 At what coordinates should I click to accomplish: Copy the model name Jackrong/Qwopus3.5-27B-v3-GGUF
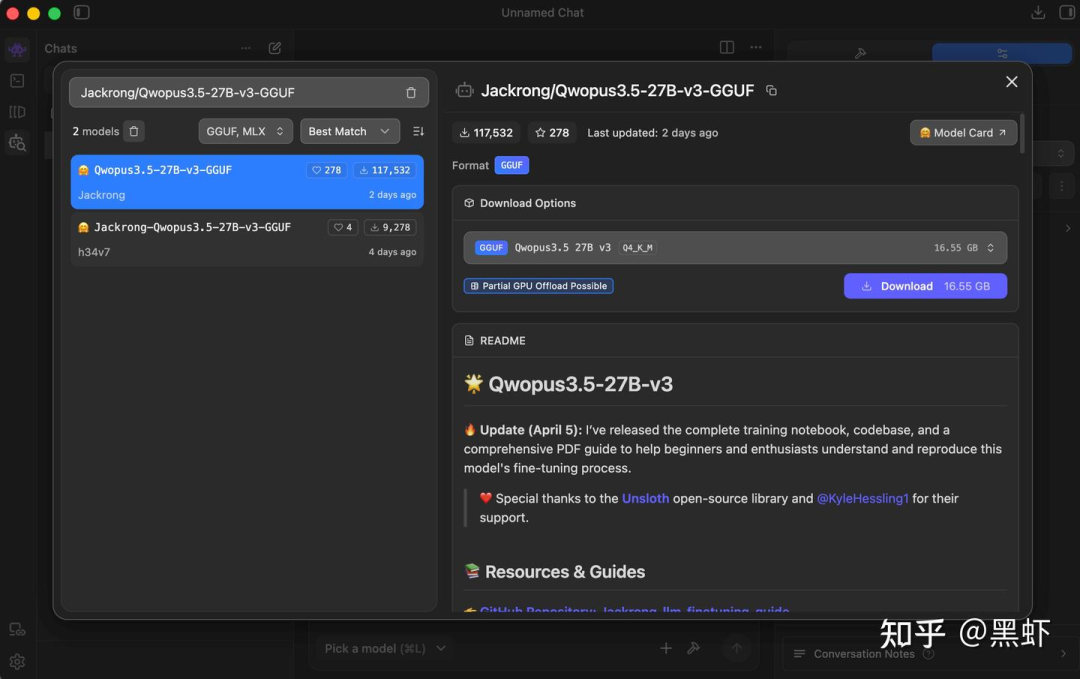coord(771,91)
